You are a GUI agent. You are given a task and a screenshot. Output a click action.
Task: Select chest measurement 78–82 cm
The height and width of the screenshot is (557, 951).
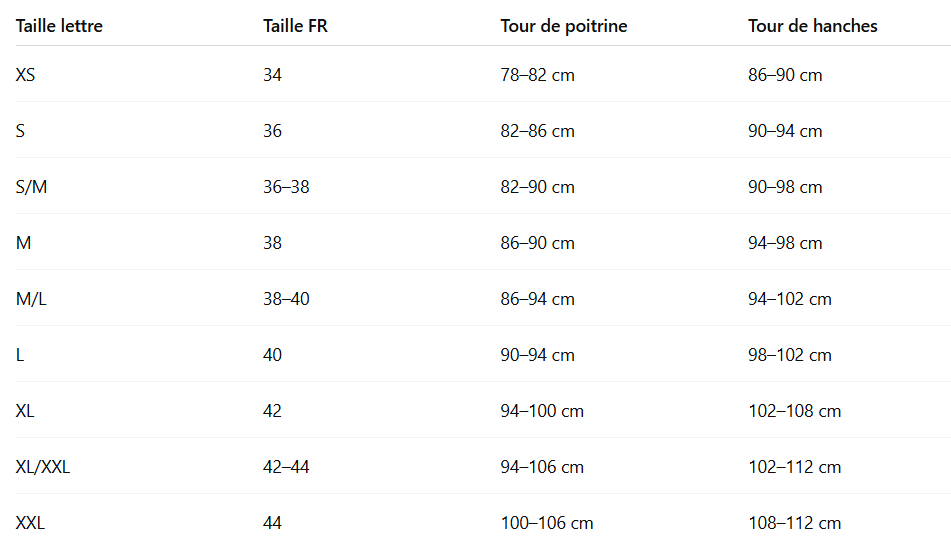(x=537, y=75)
